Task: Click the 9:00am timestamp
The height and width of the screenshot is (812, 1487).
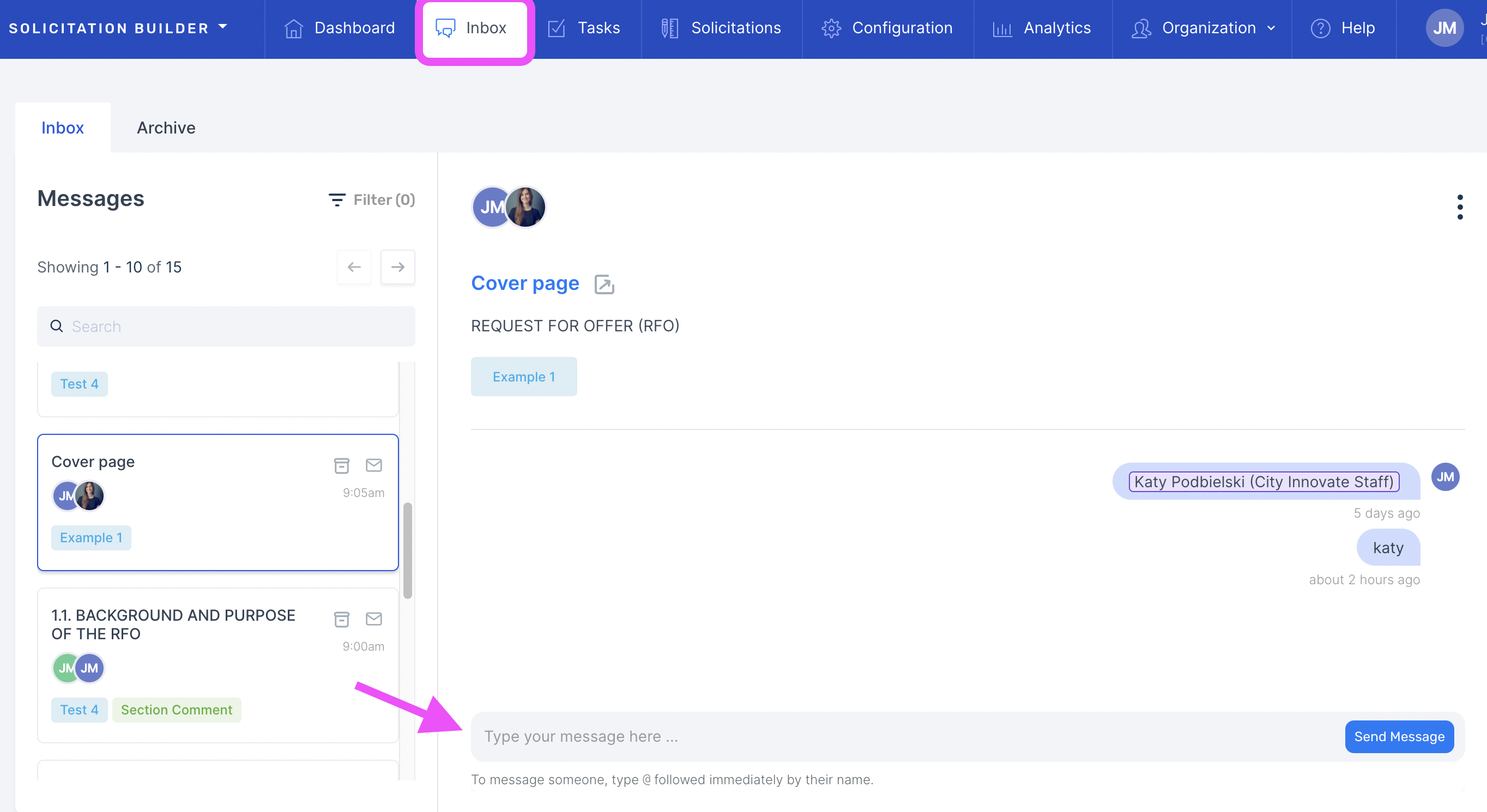Action: (x=363, y=646)
